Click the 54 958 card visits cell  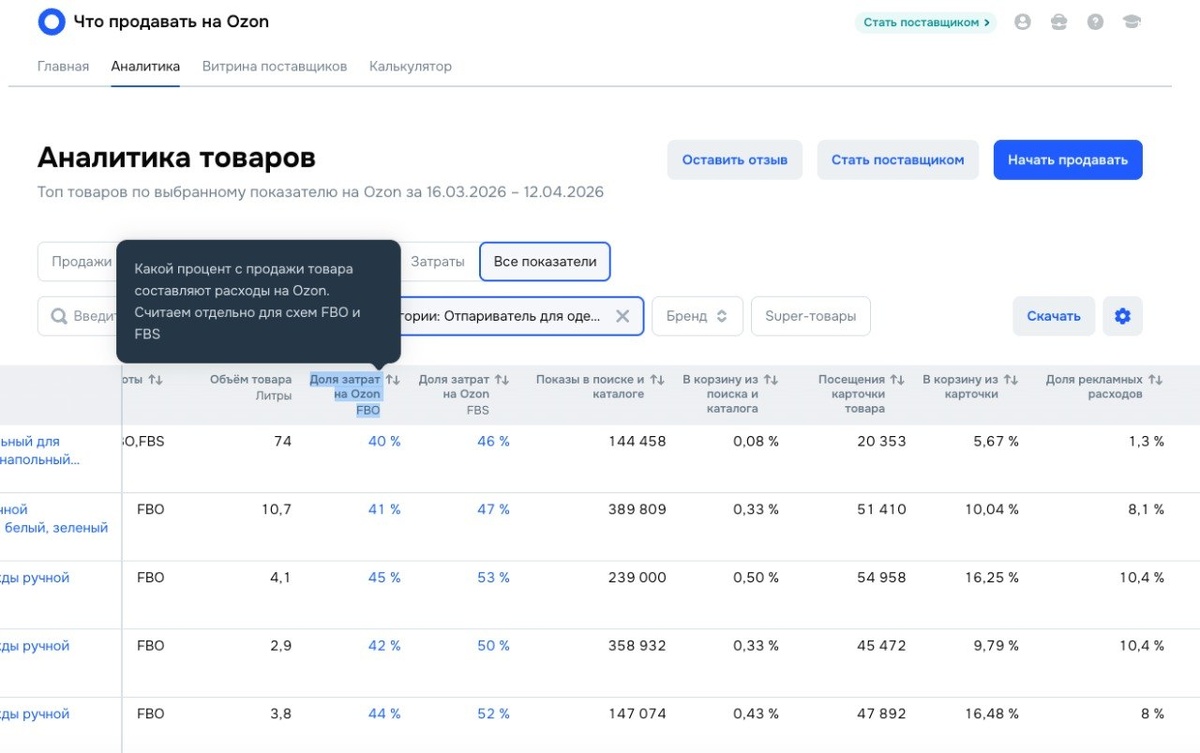[881, 577]
